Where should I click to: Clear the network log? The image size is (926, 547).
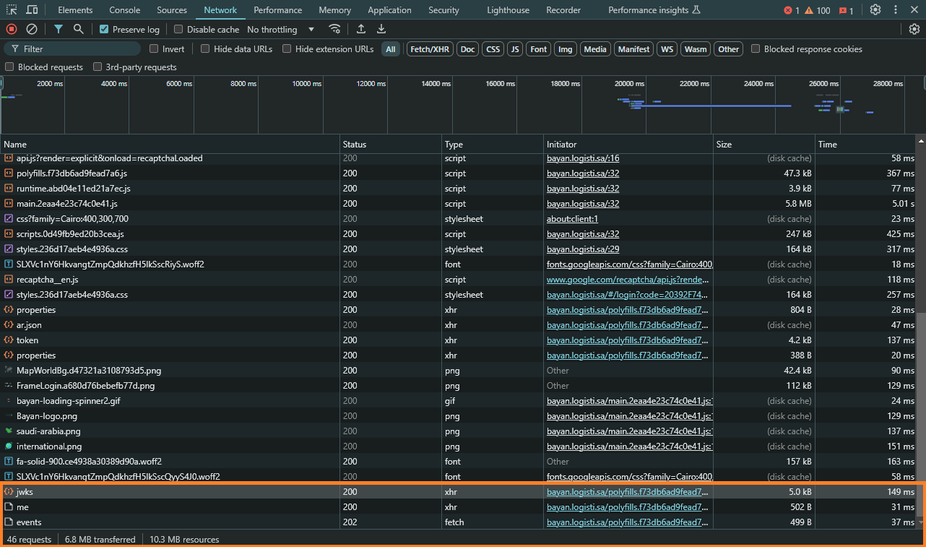pos(32,30)
